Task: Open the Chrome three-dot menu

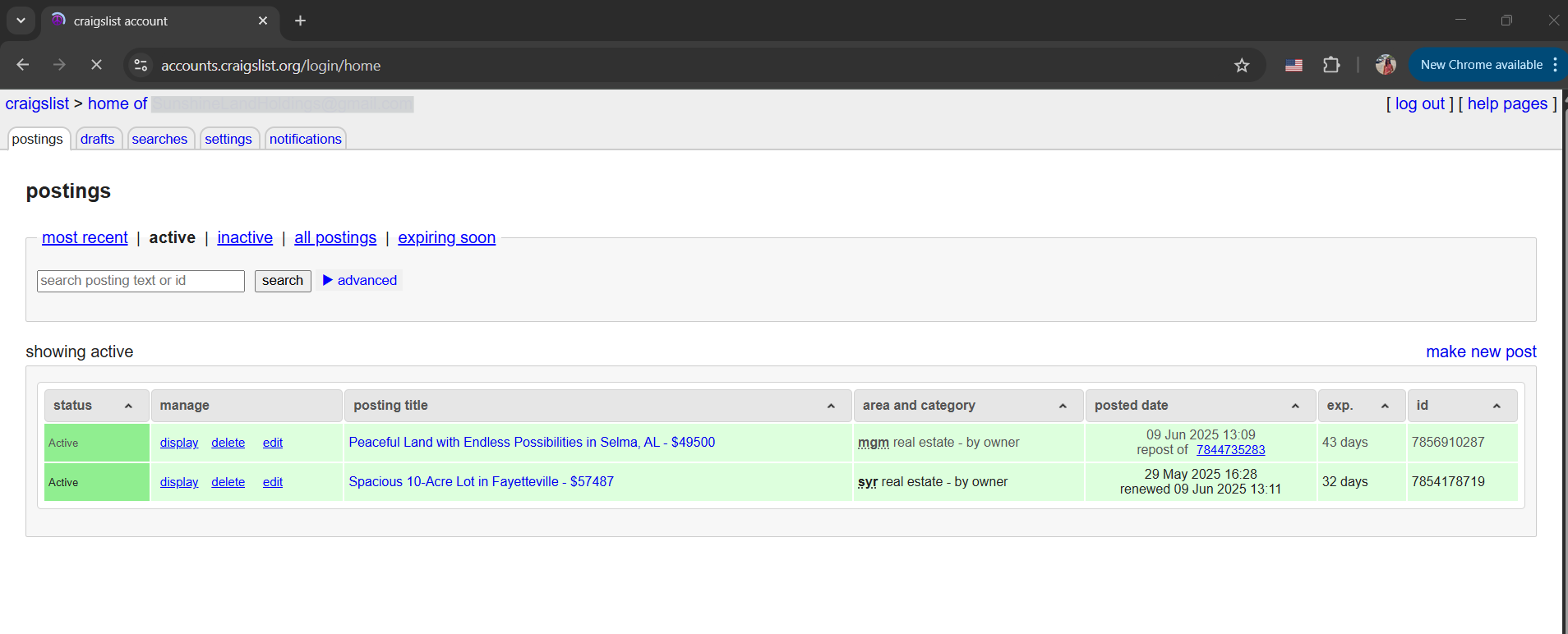Action: click(x=1555, y=65)
